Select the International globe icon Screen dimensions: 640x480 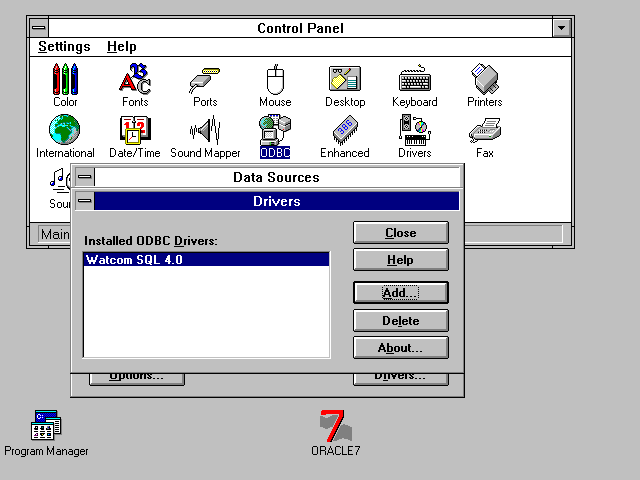tap(65, 131)
